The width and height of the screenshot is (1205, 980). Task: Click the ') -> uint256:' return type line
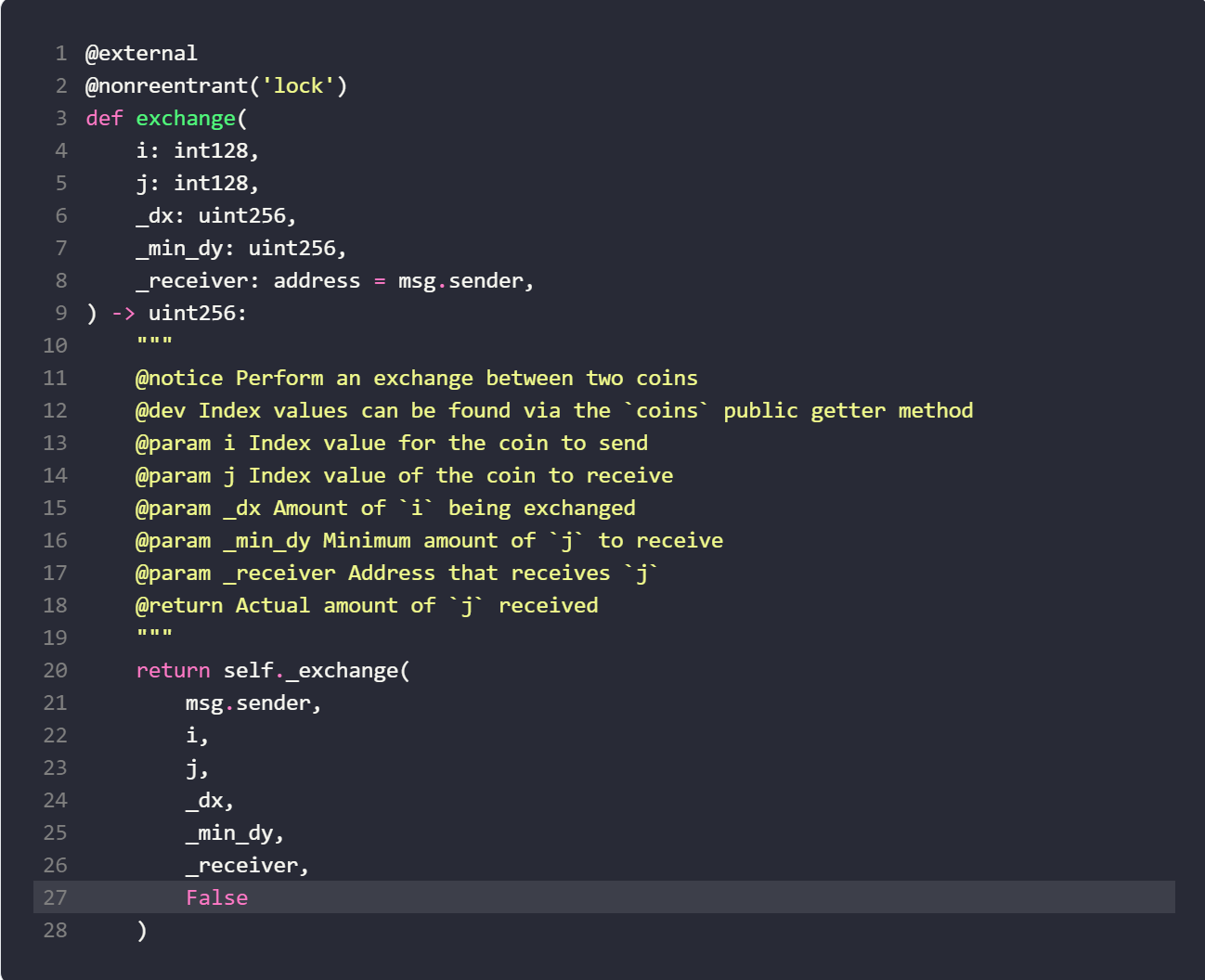[x=167, y=313]
